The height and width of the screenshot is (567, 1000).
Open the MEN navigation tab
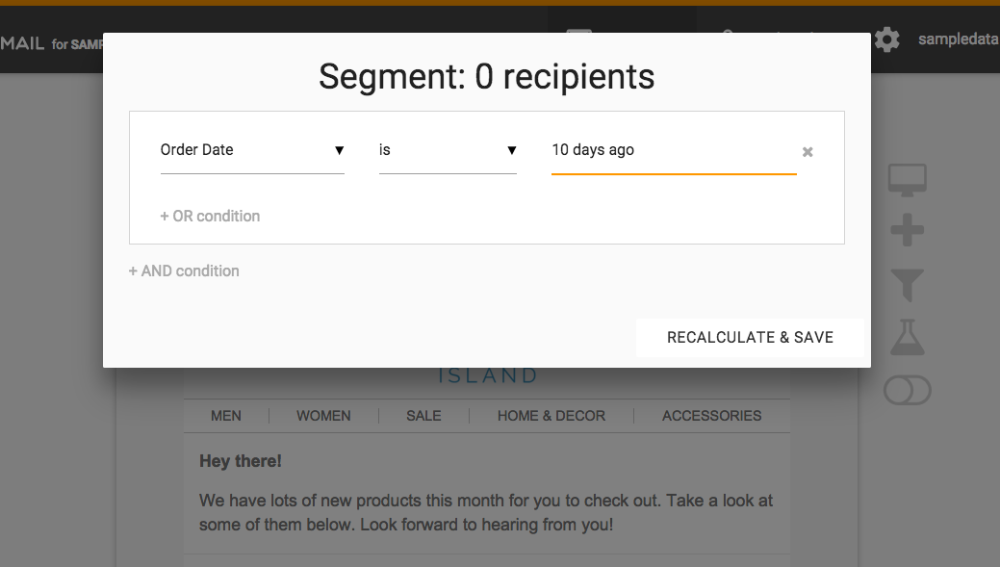coord(226,416)
